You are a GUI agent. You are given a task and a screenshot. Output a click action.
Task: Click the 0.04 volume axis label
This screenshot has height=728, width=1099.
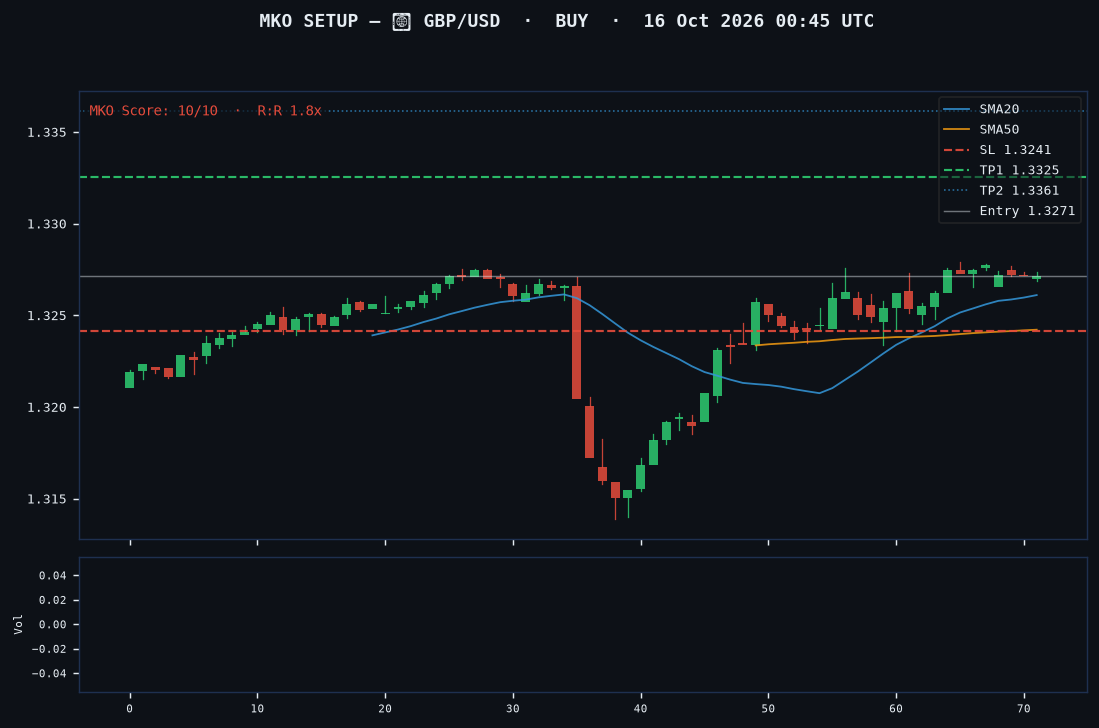(53, 576)
